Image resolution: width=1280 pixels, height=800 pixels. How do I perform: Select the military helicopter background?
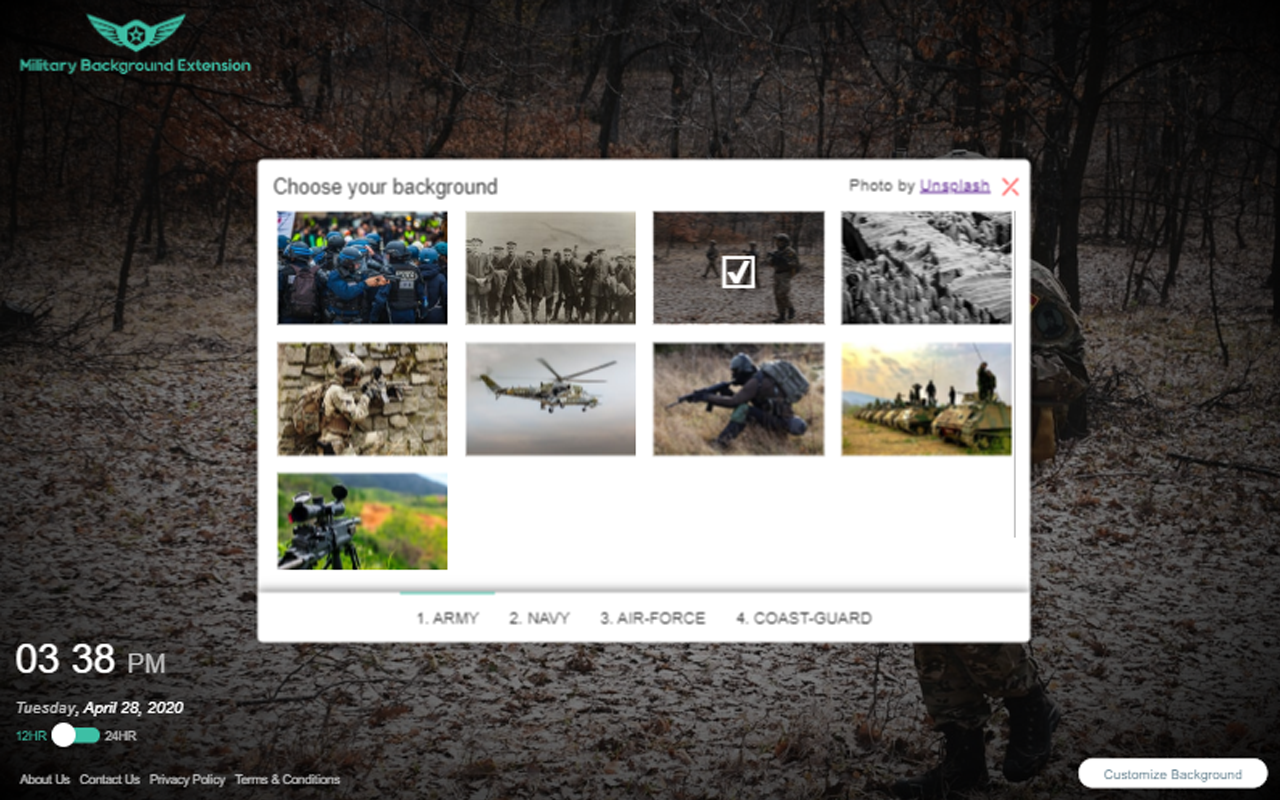549,397
